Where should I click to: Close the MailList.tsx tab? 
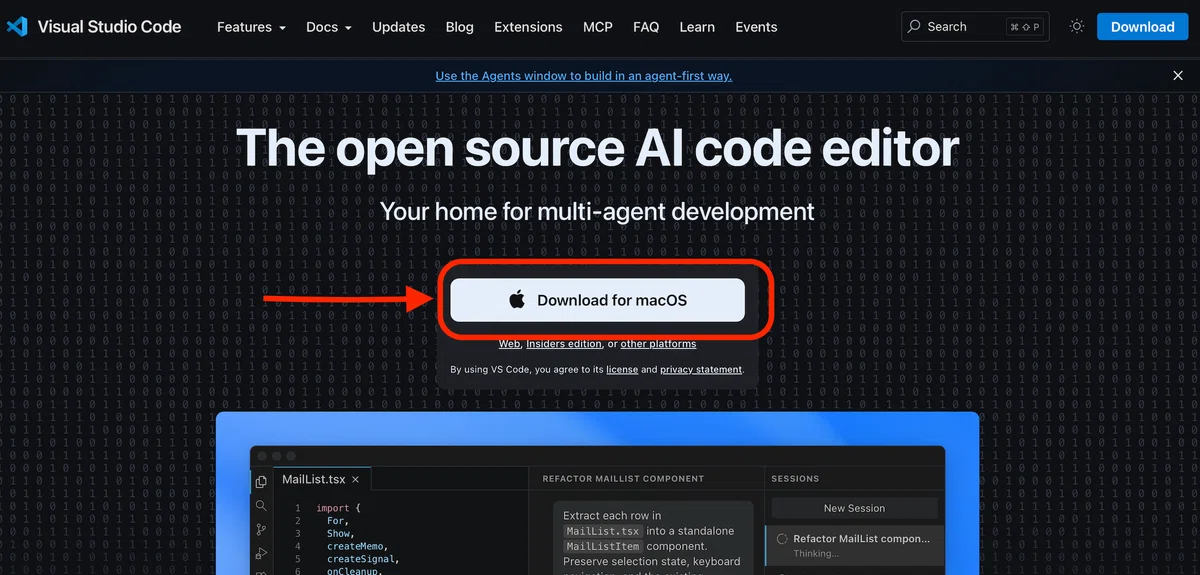356,480
